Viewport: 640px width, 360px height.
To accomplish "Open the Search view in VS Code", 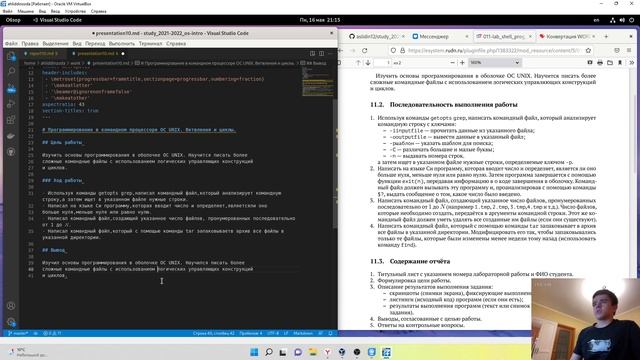I will (x=11, y=71).
